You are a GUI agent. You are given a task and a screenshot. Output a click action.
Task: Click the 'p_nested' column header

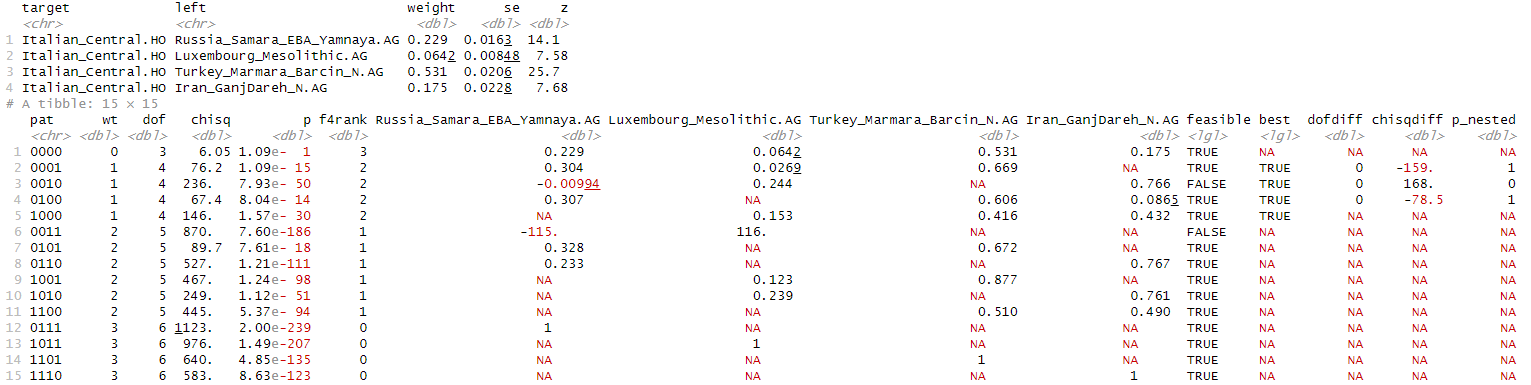coord(1483,119)
